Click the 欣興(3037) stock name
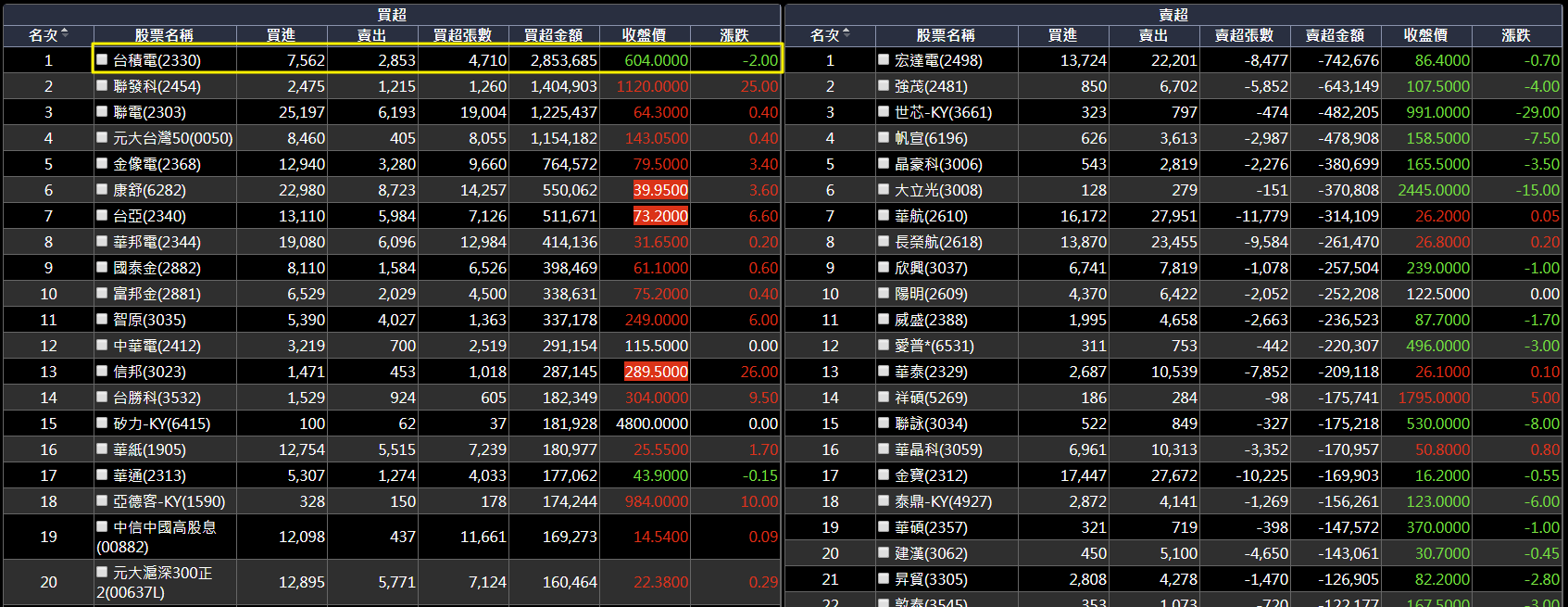This screenshot has width=1568, height=607. (x=931, y=268)
